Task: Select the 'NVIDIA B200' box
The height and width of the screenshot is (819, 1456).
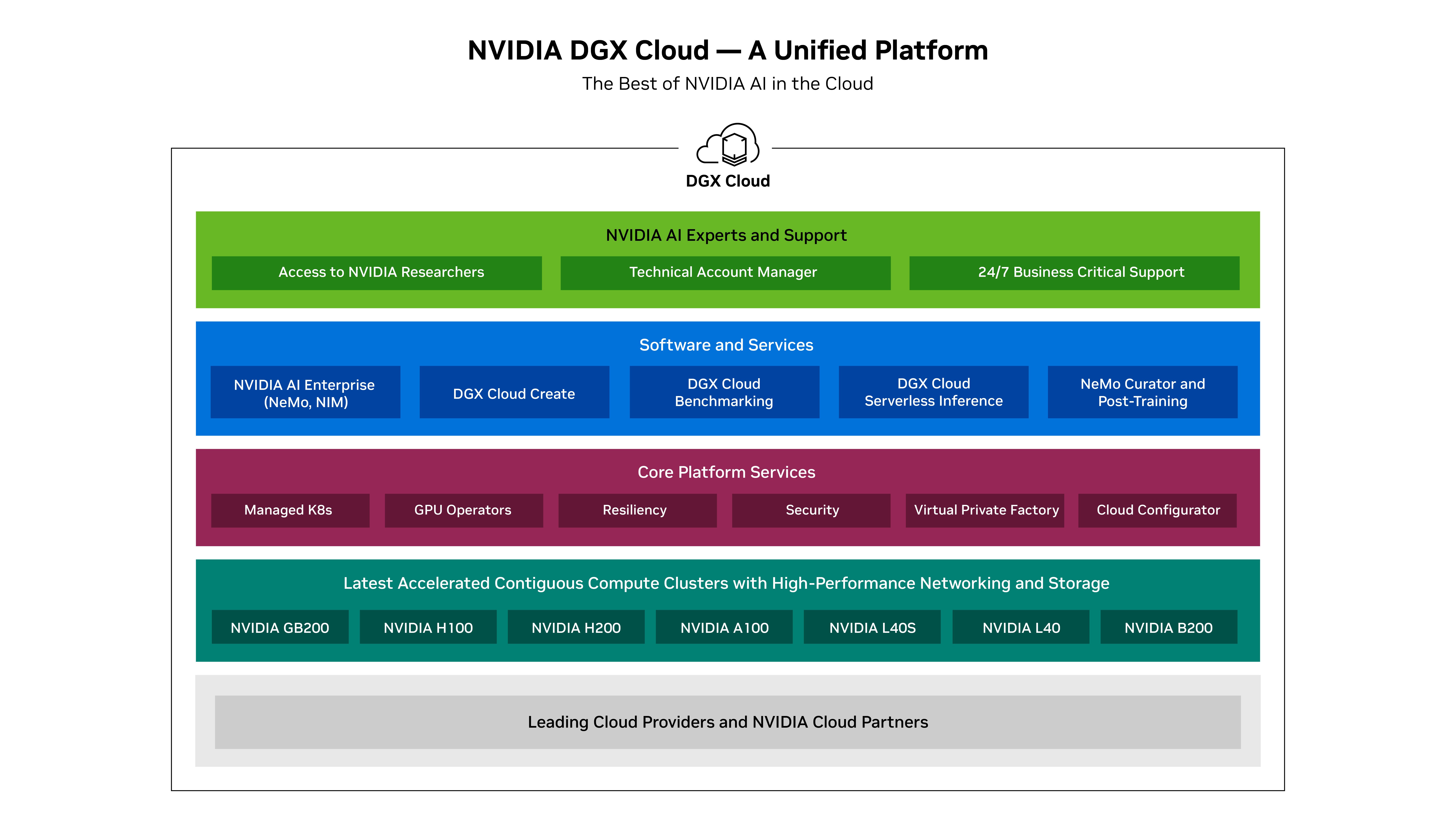Action: [1169, 627]
